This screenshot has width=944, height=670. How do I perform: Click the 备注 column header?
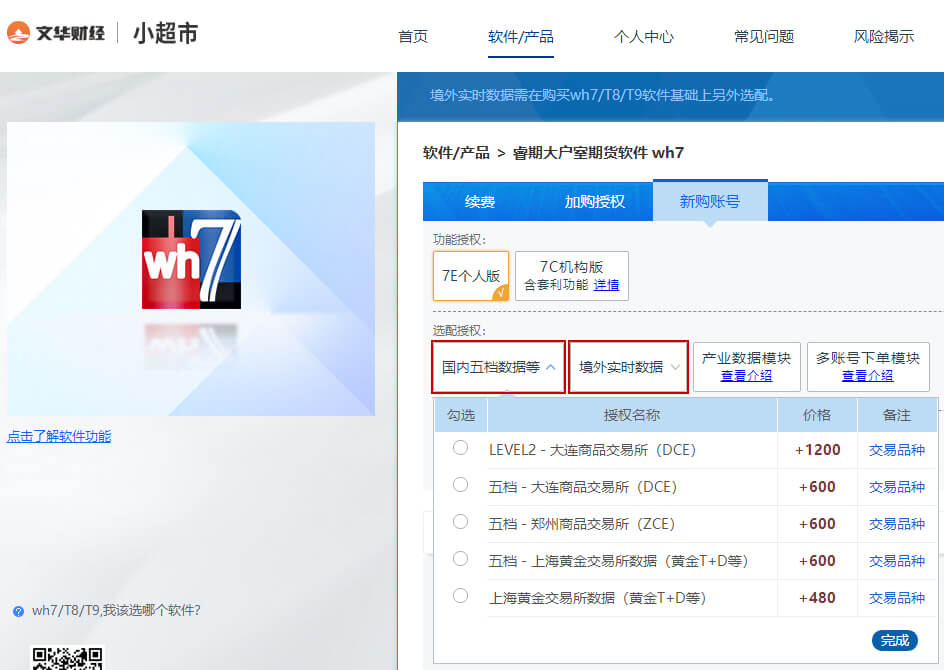point(896,415)
